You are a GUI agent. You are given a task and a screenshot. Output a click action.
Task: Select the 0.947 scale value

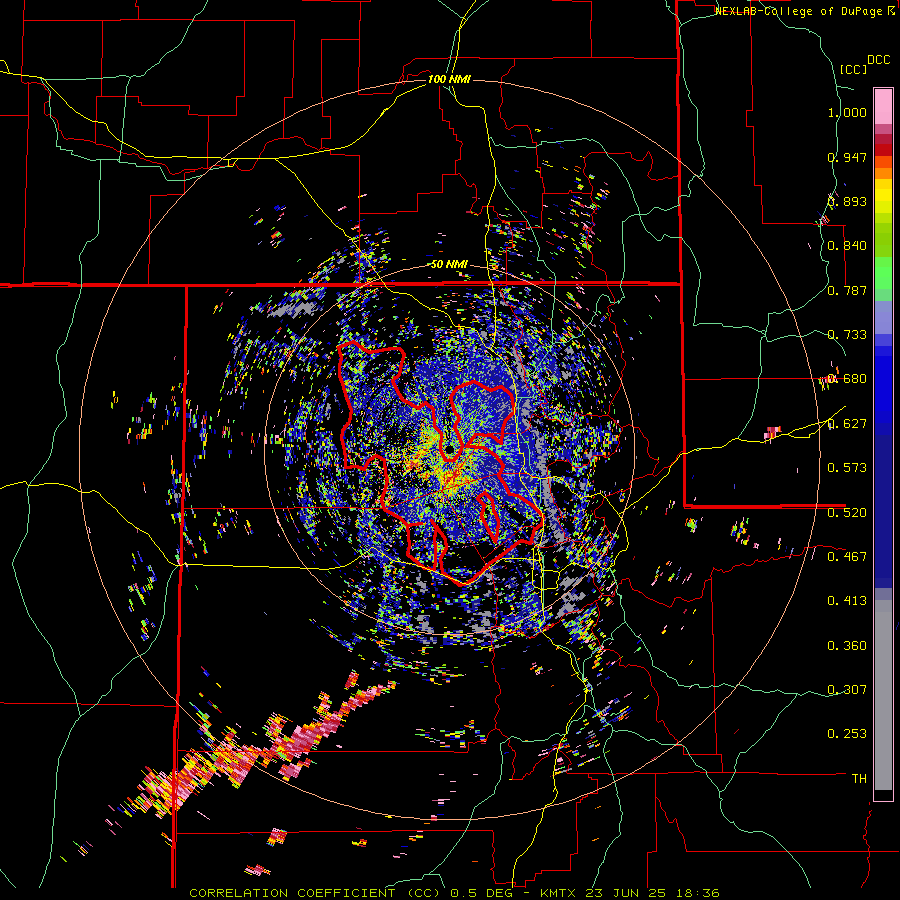click(847, 157)
